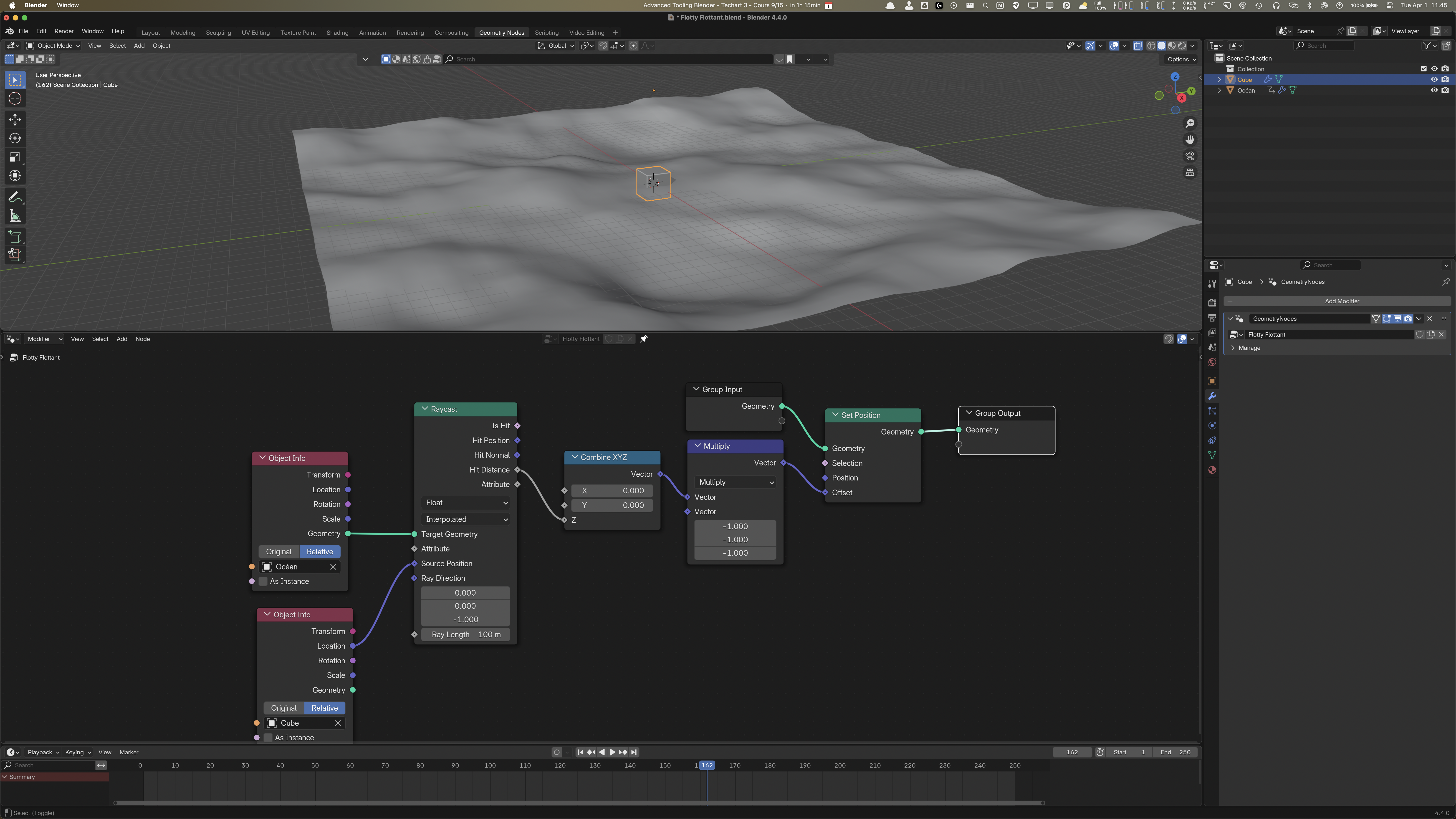Open the Float data type dropdown in Raycast
This screenshot has height=819, width=1456.
point(466,503)
